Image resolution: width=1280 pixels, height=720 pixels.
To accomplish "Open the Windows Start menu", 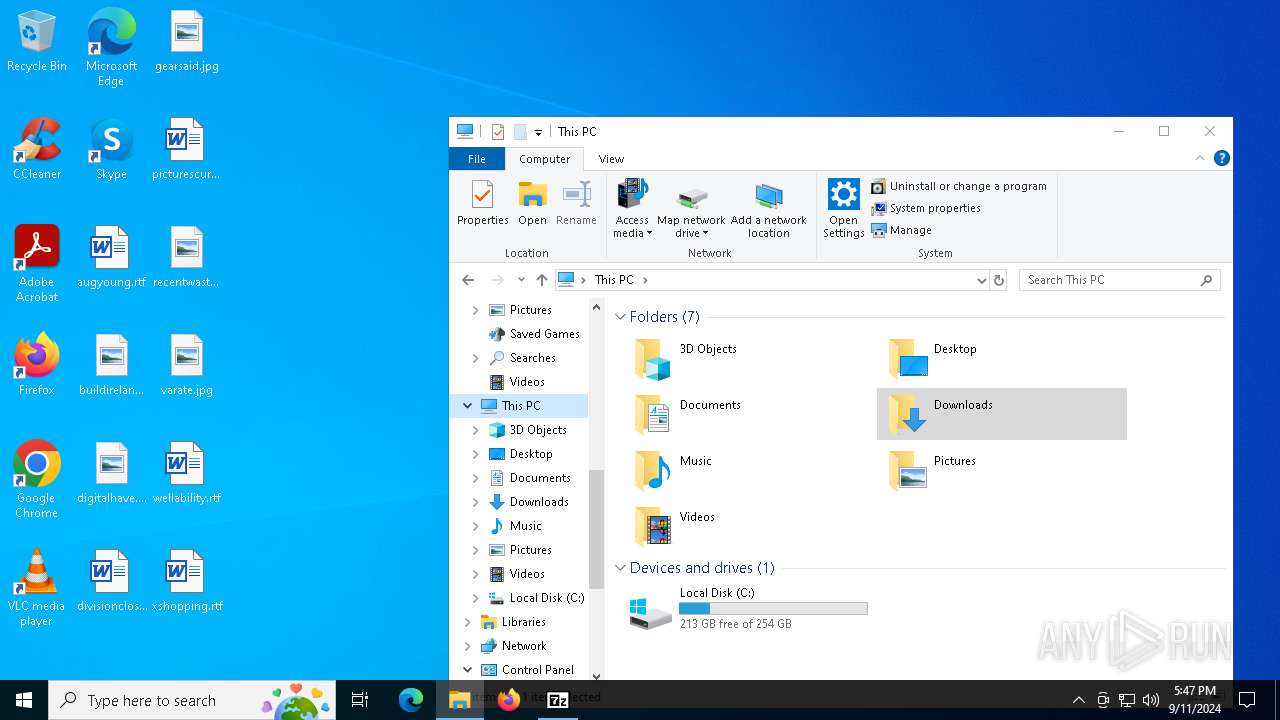I will [24, 700].
